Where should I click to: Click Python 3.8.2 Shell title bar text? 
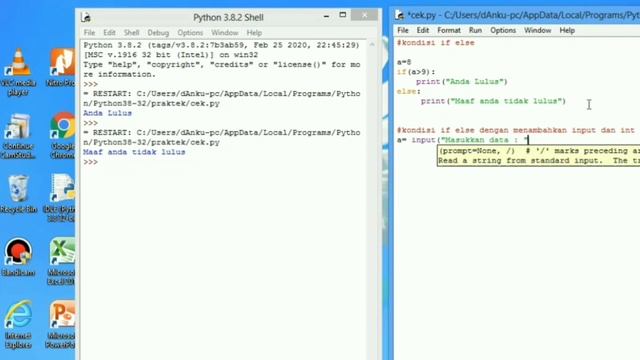pyautogui.click(x=228, y=18)
